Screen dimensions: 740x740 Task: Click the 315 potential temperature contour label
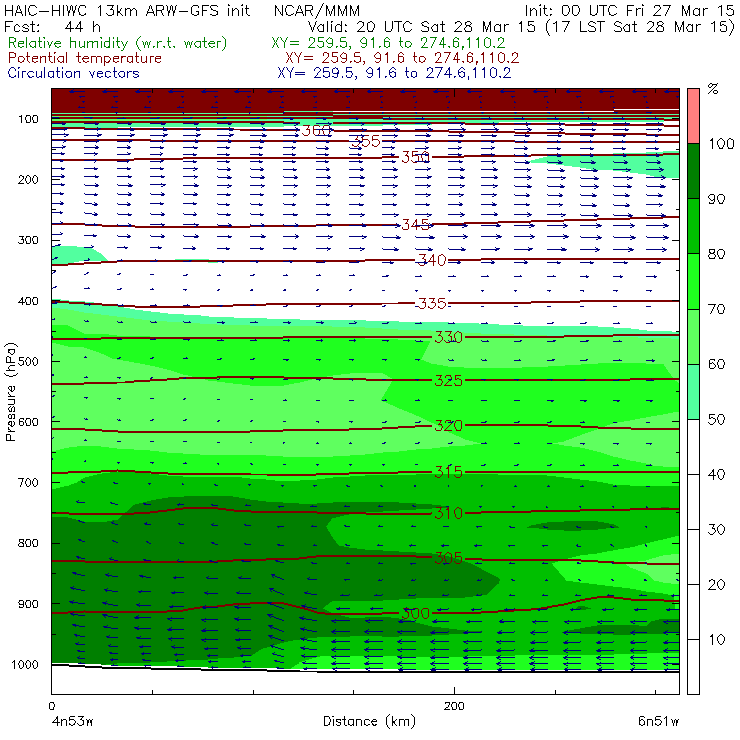[448, 472]
